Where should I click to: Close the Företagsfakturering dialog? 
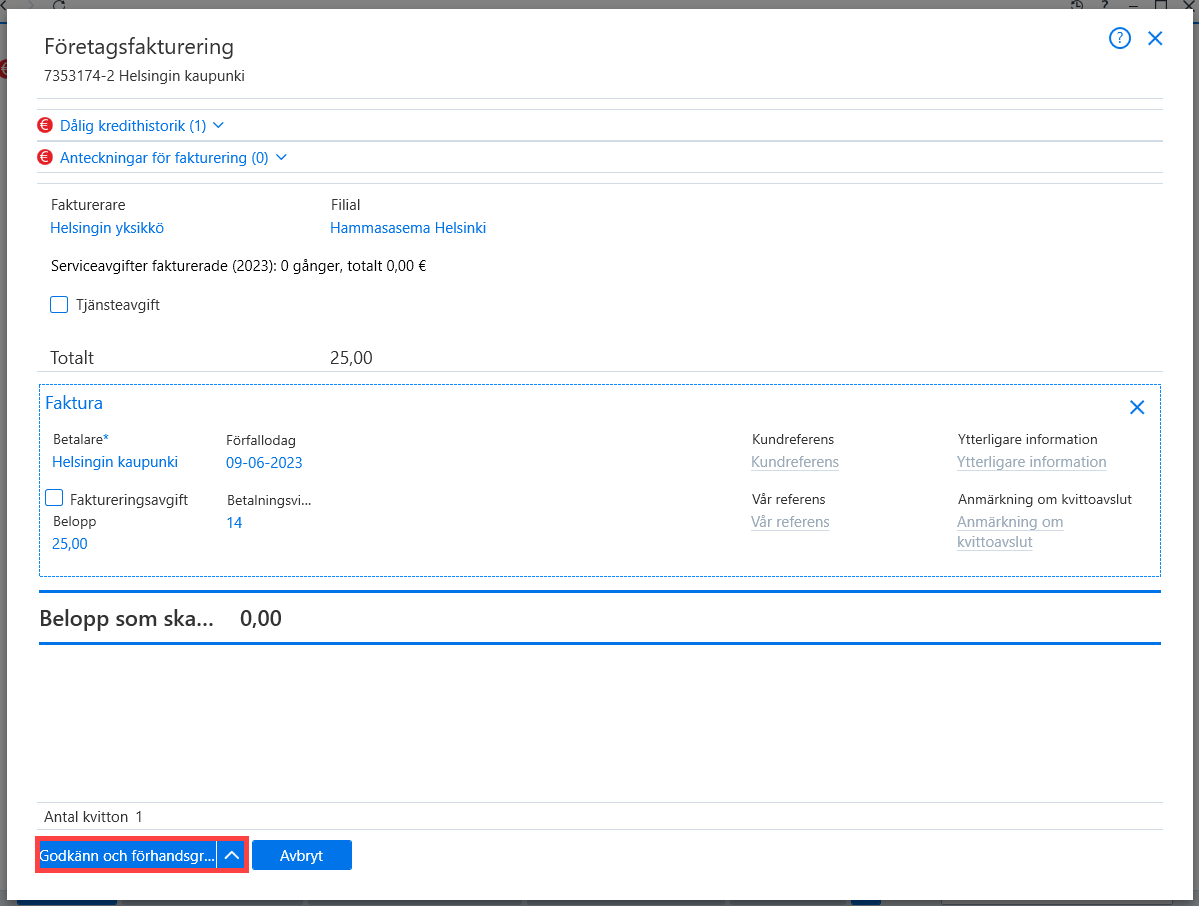(x=1155, y=38)
